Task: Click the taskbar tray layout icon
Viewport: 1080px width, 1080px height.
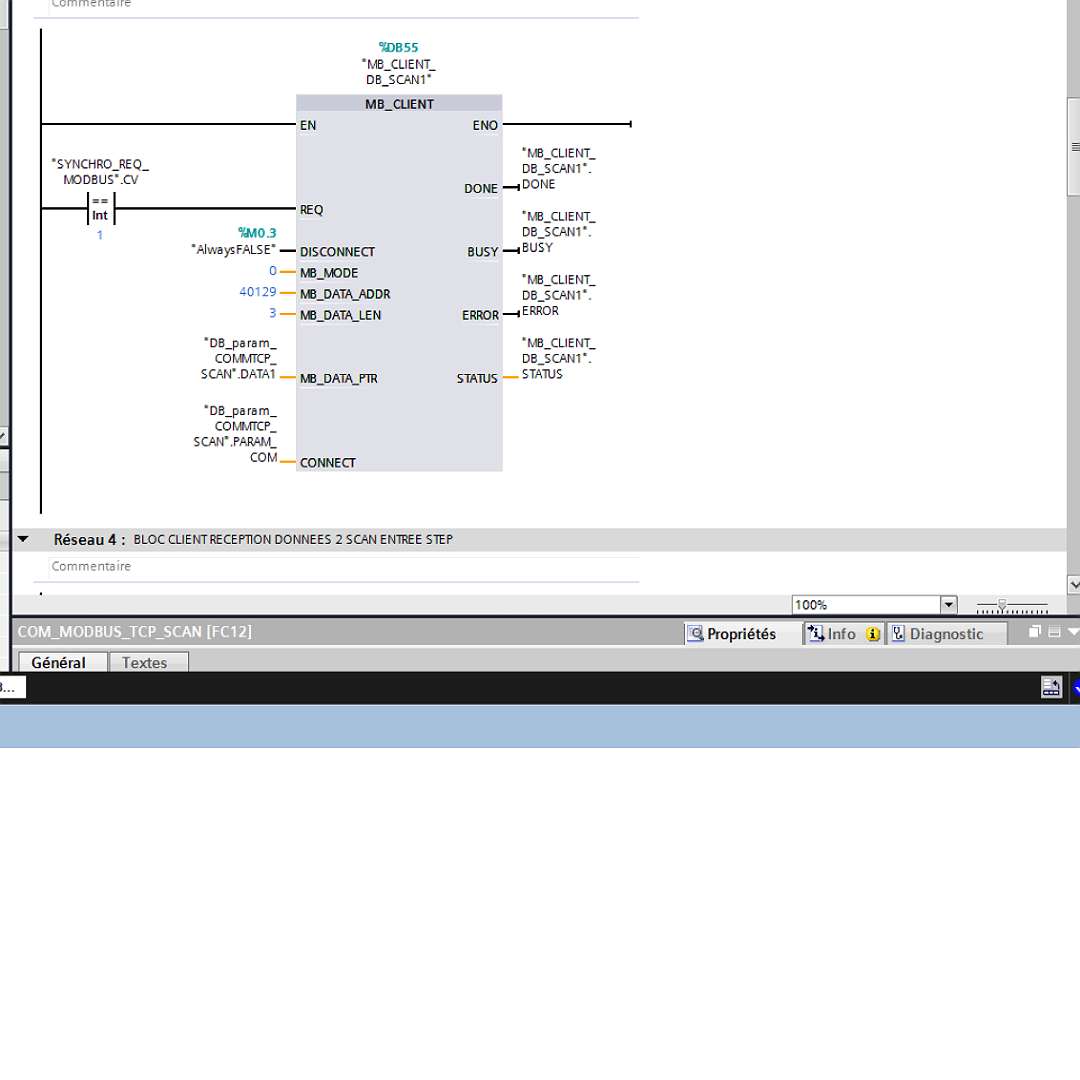Action: tap(1051, 688)
